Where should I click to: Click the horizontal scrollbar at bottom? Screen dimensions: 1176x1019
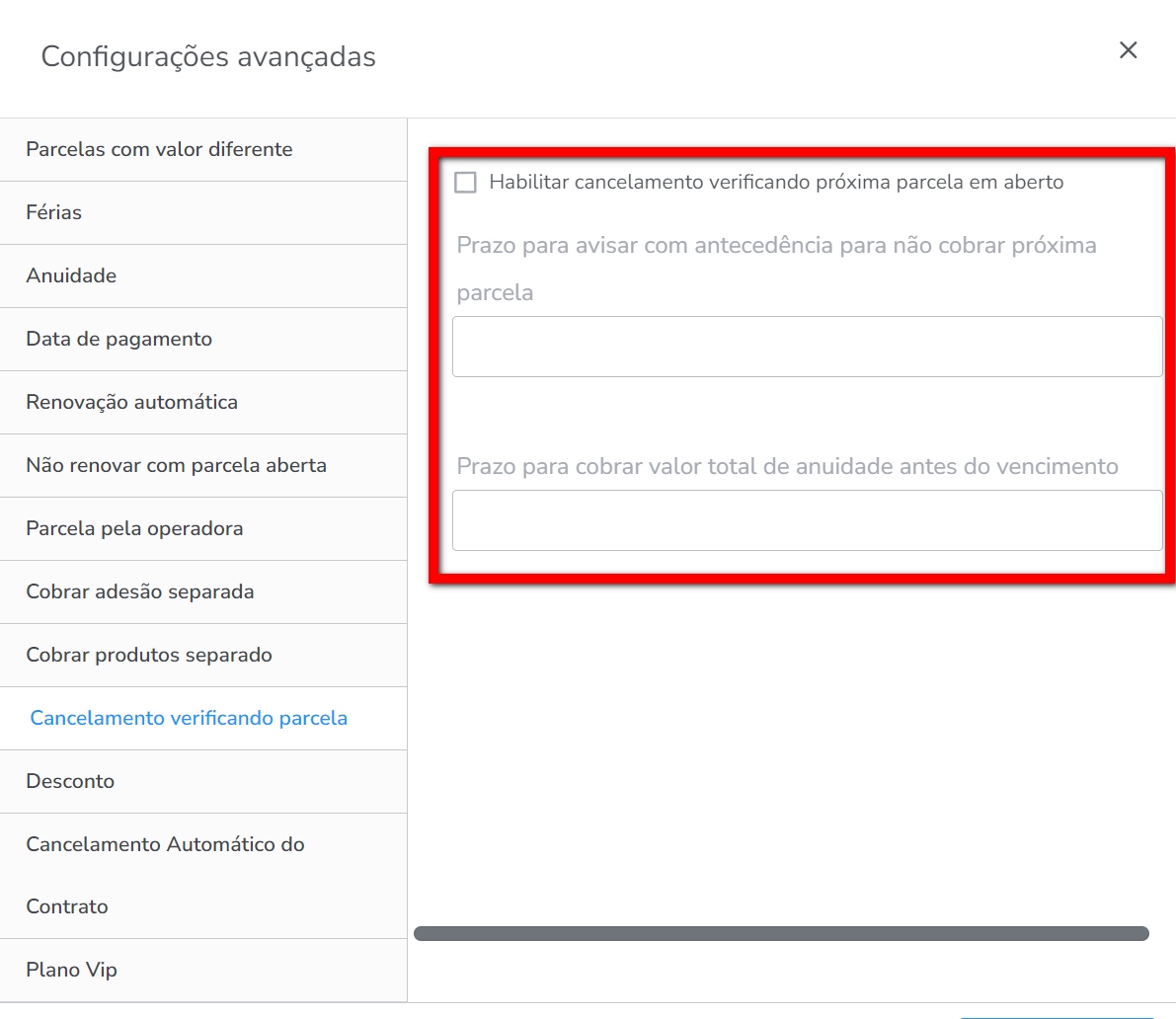click(780, 933)
